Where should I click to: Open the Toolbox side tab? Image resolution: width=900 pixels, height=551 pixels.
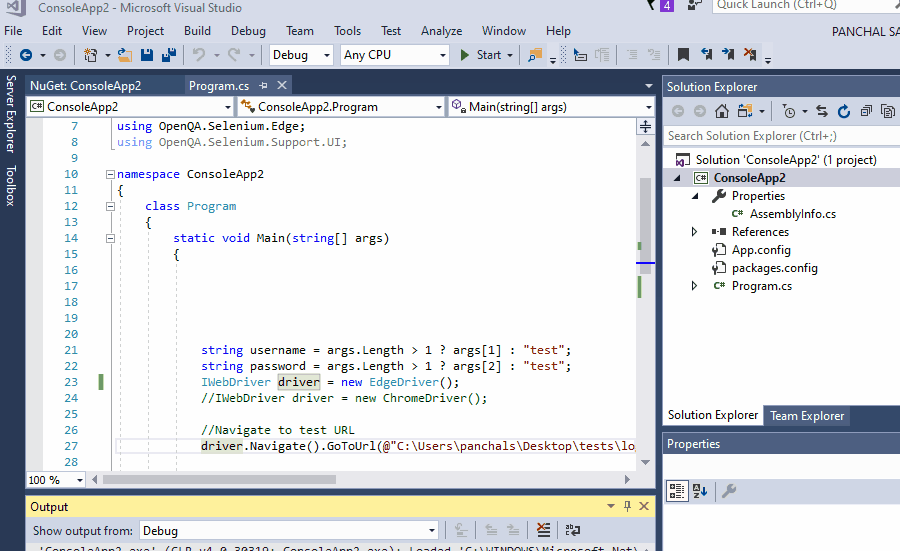[x=10, y=186]
